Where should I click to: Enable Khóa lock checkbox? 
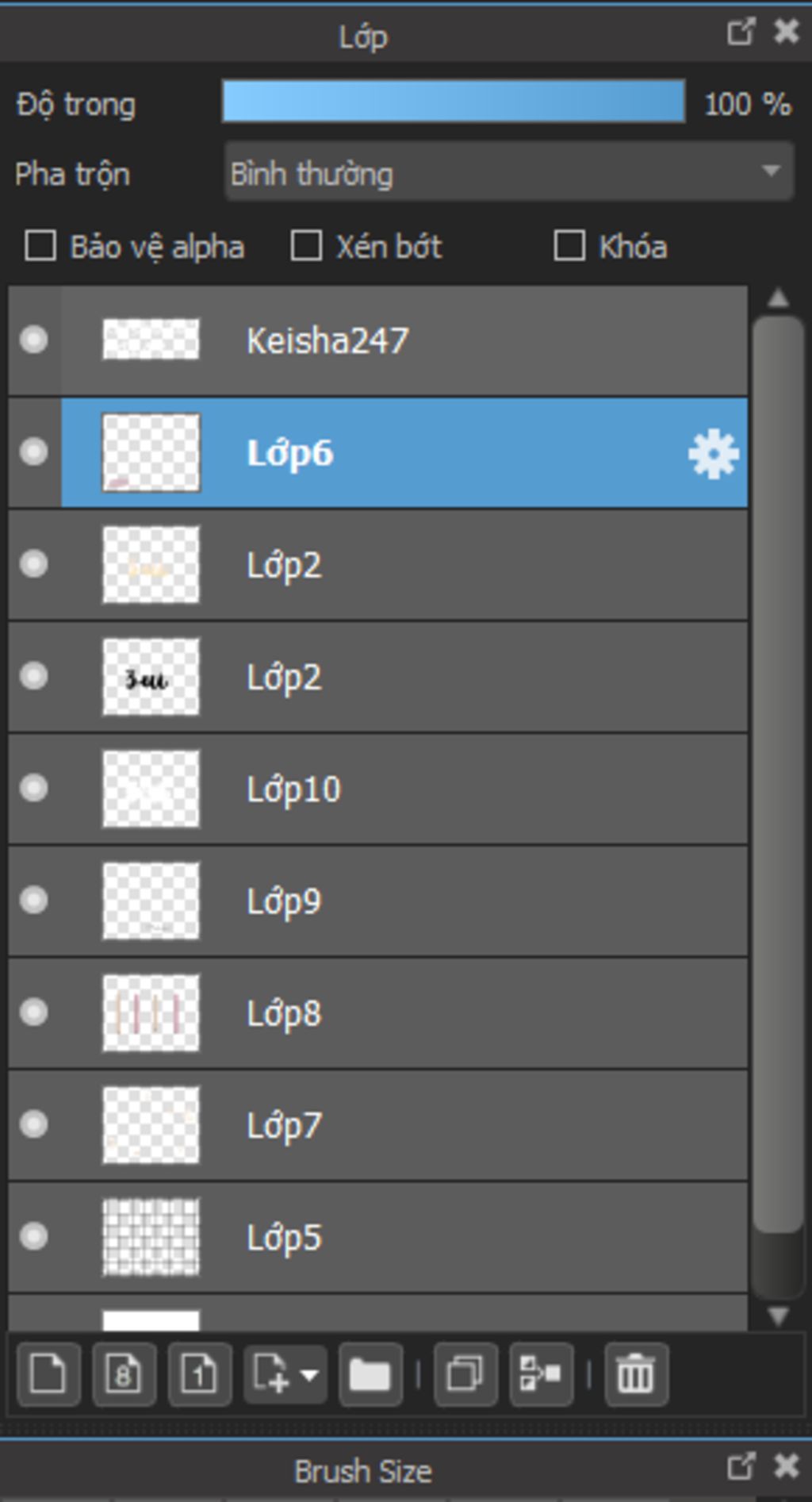tap(569, 246)
